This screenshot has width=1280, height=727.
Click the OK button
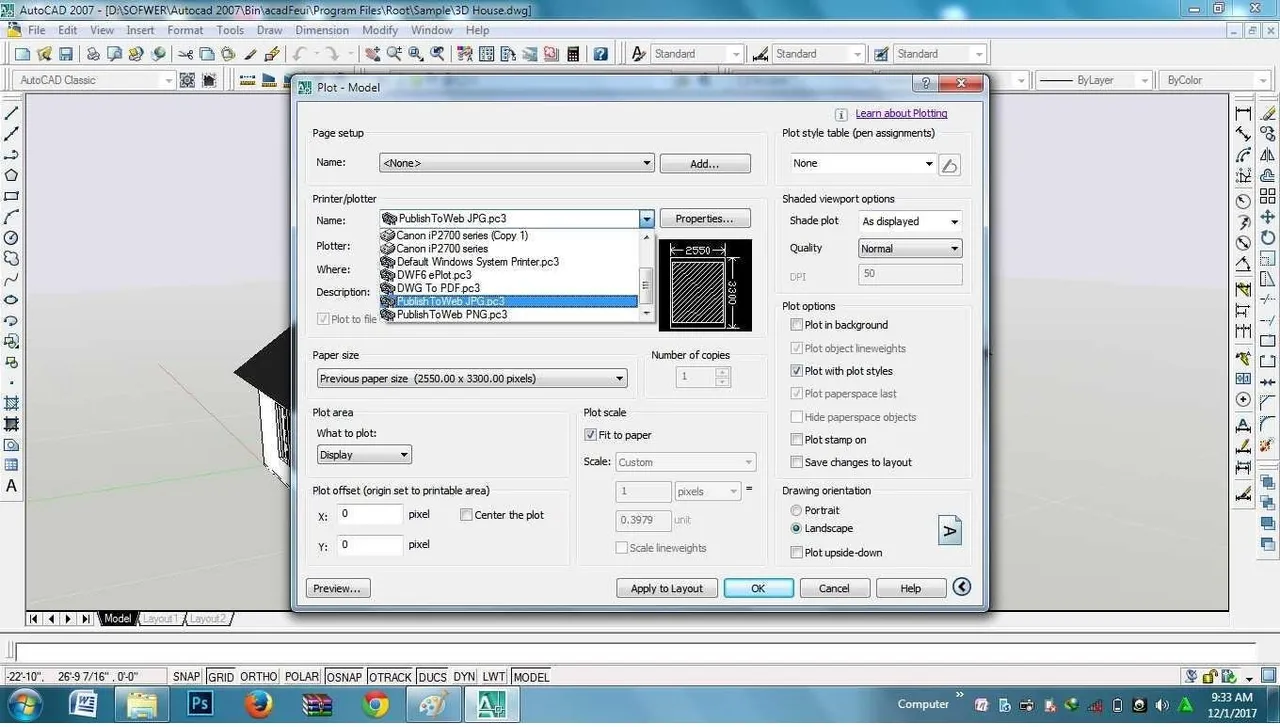pos(758,588)
